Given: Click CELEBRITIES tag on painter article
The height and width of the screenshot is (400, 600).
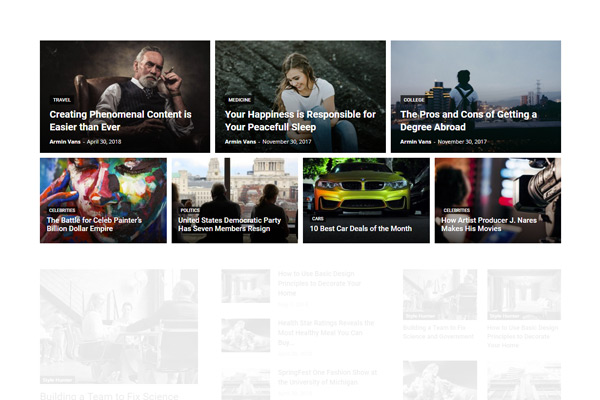Looking at the screenshot, I should 62,210.
